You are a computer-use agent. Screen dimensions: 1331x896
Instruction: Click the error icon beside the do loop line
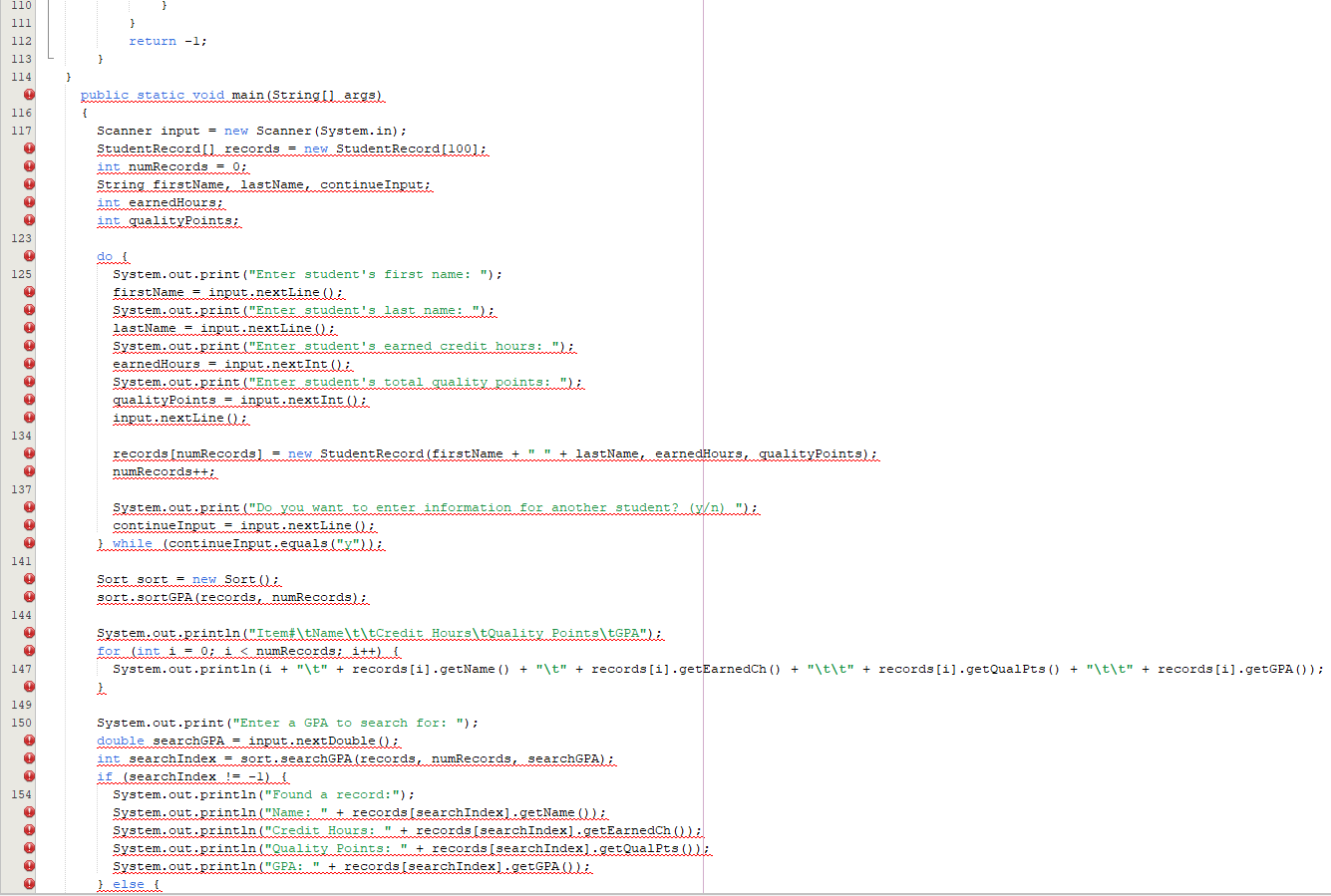click(29, 256)
